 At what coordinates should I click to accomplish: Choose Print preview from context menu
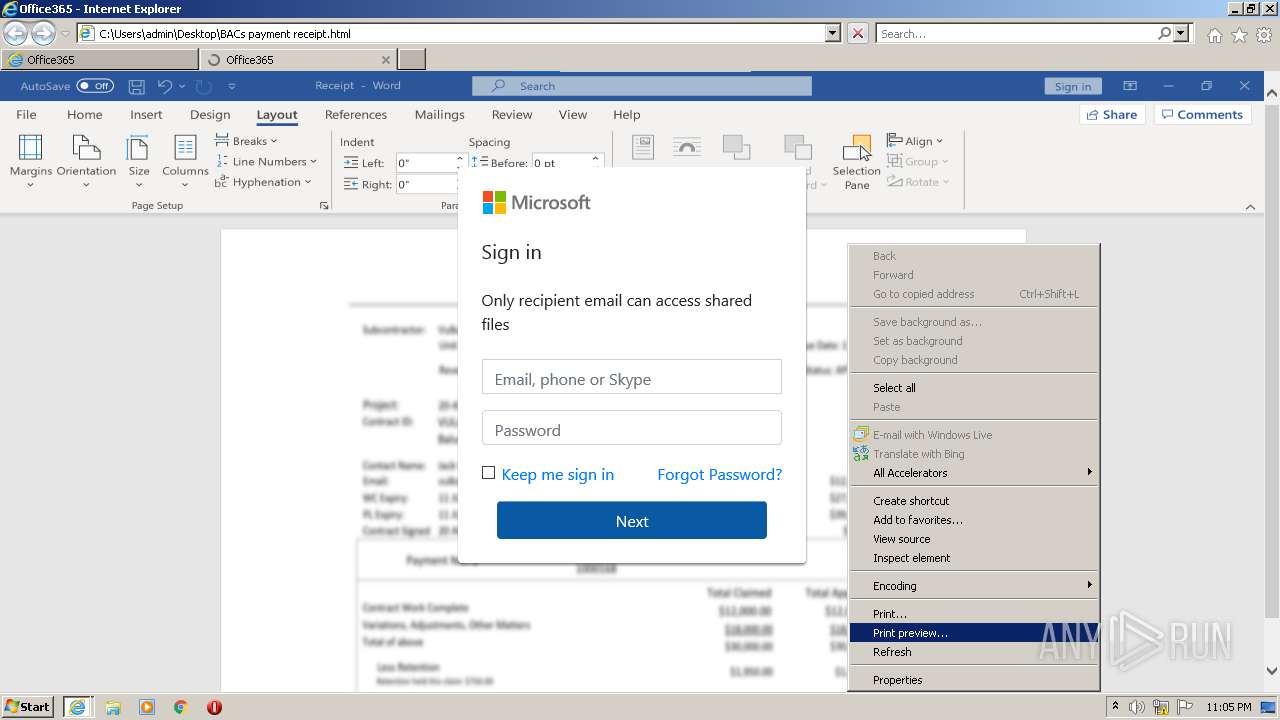click(972, 633)
